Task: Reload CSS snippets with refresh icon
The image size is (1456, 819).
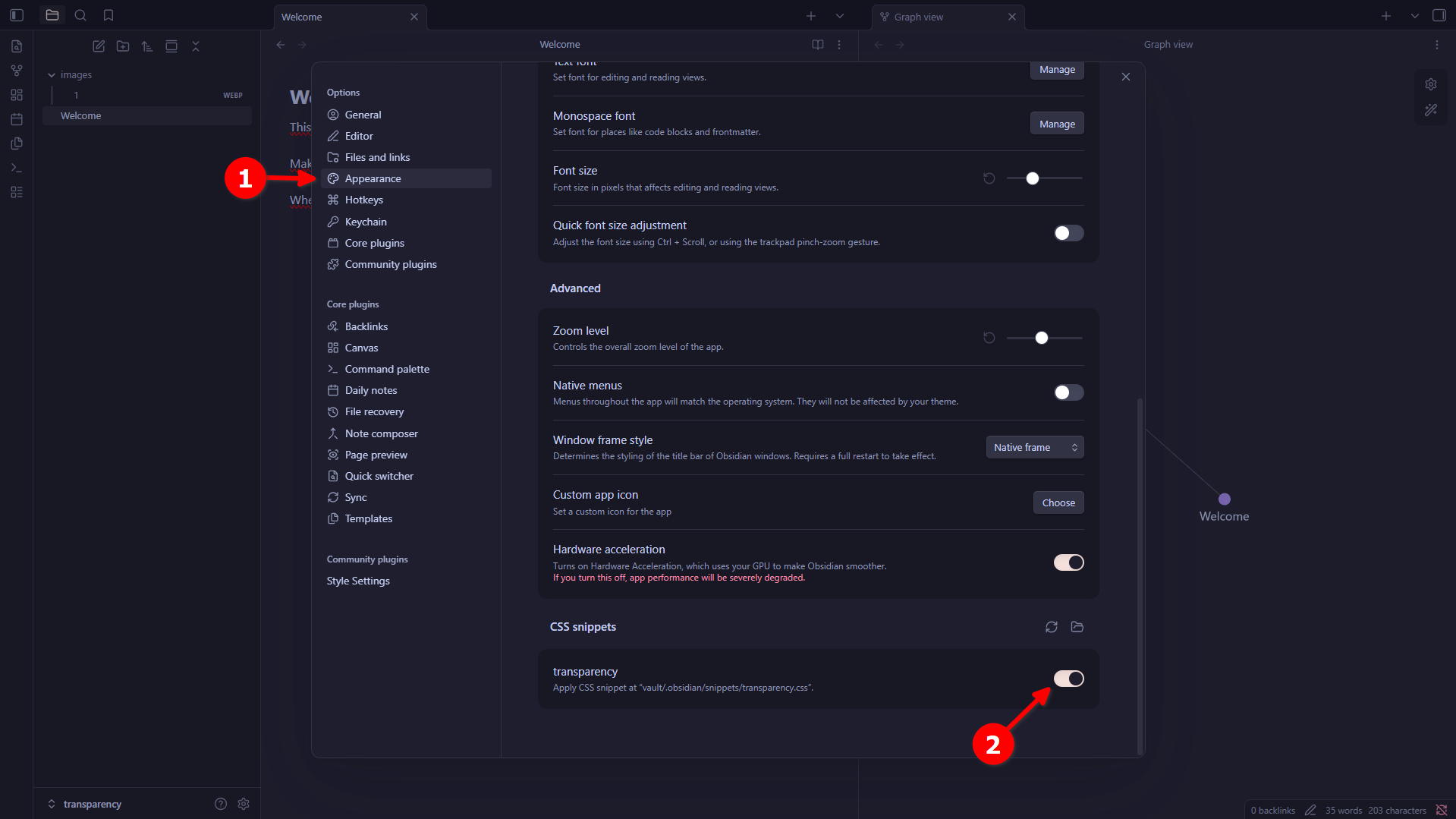Action: click(x=1051, y=627)
